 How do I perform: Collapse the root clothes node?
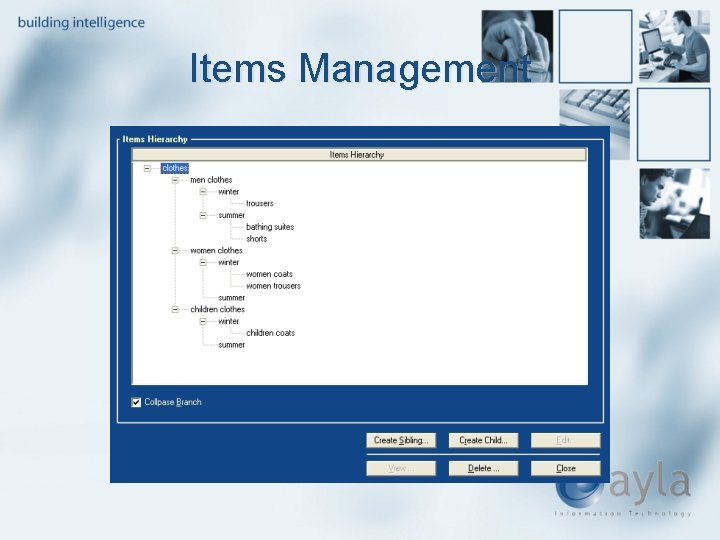coord(147,169)
